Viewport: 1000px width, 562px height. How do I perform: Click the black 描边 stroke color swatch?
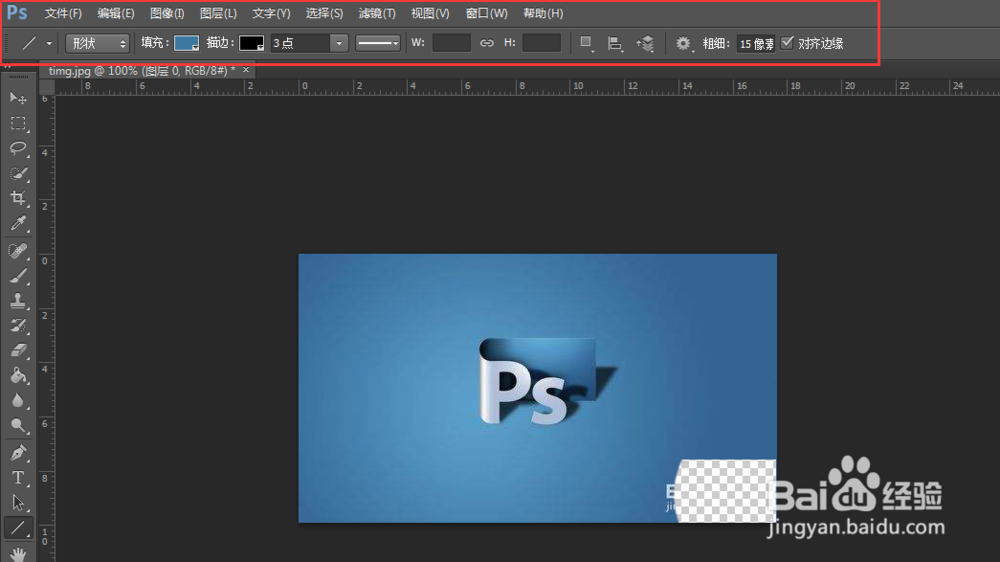(251, 43)
